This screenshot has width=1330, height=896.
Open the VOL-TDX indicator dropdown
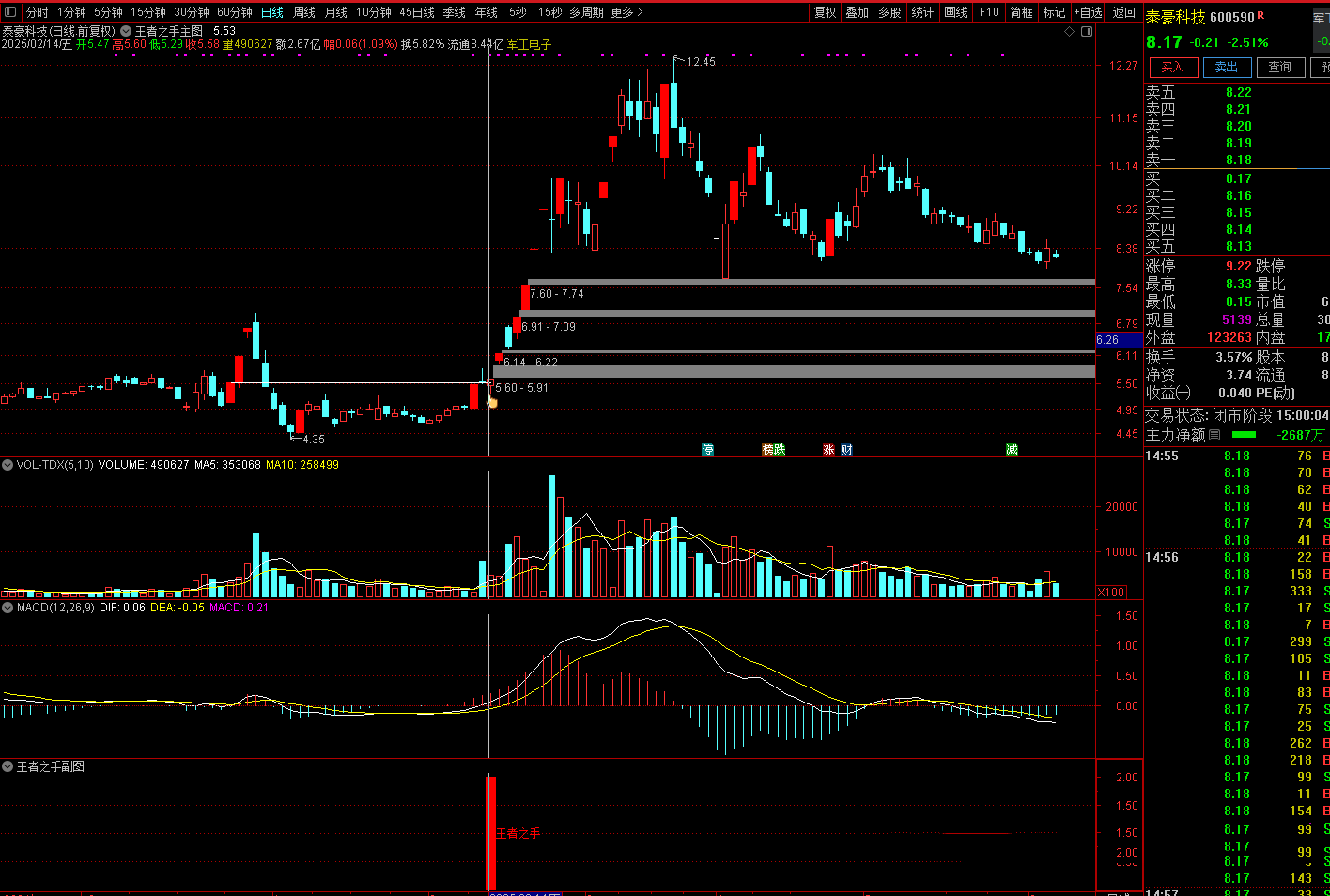[8, 465]
